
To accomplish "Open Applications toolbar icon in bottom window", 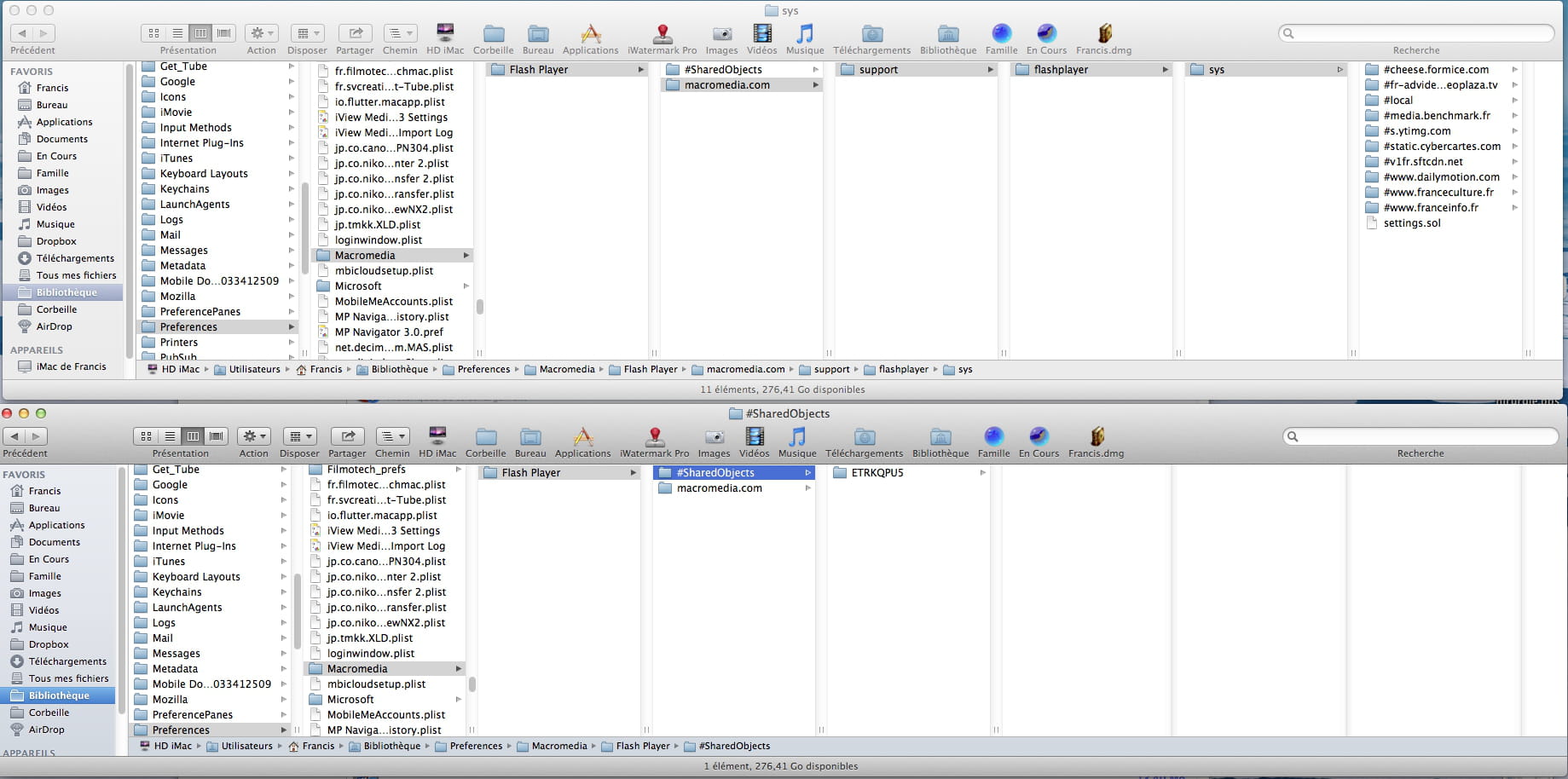I will [582, 436].
